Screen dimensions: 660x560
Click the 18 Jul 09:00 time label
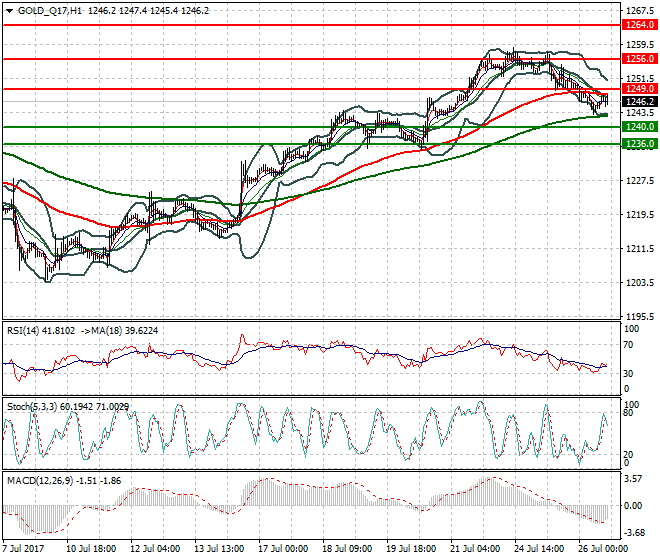coord(347,549)
